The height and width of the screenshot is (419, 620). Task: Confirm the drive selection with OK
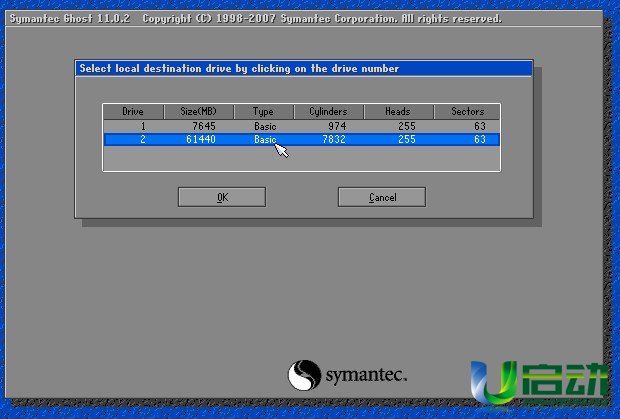222,197
